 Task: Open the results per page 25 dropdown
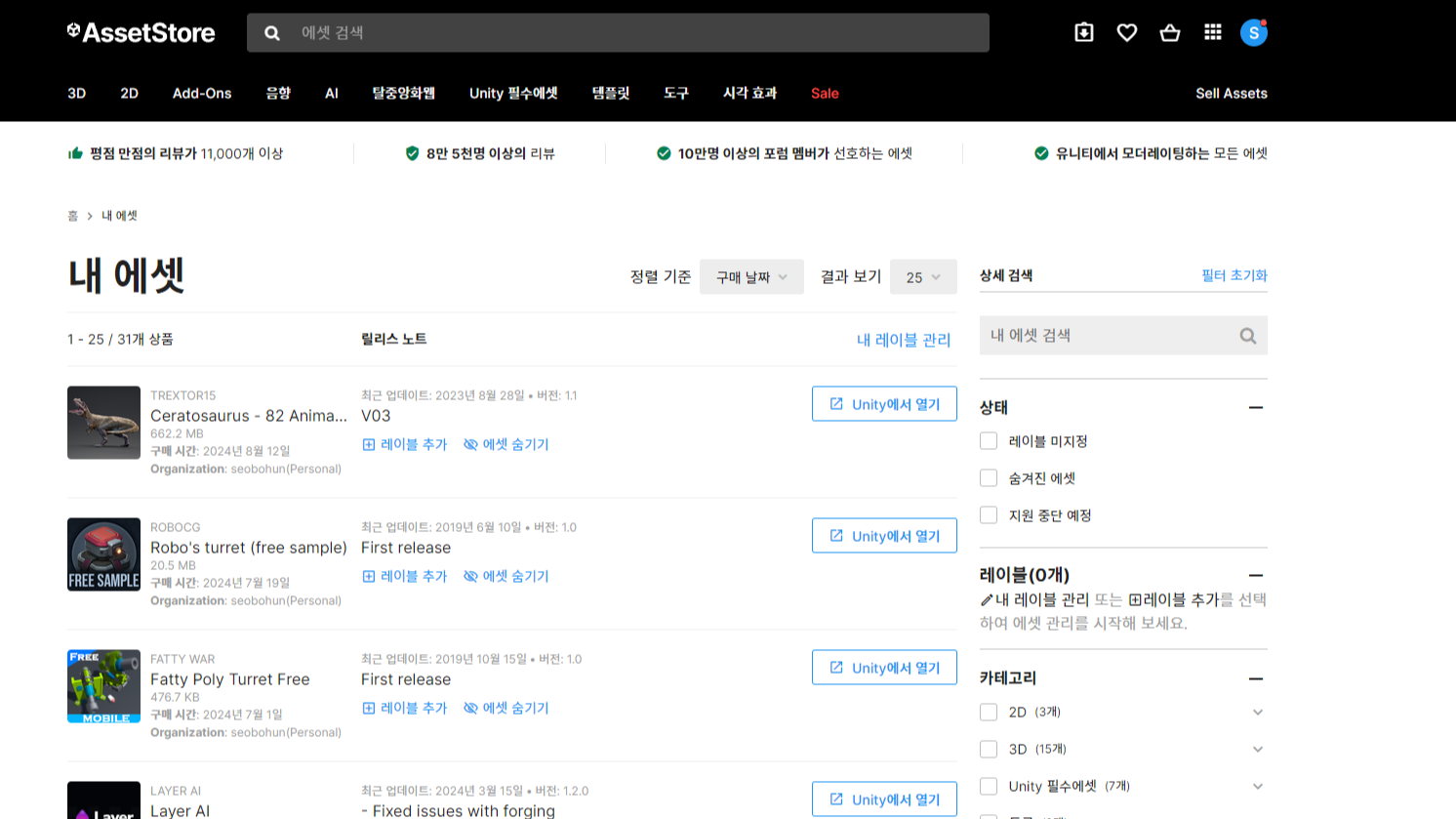923,277
